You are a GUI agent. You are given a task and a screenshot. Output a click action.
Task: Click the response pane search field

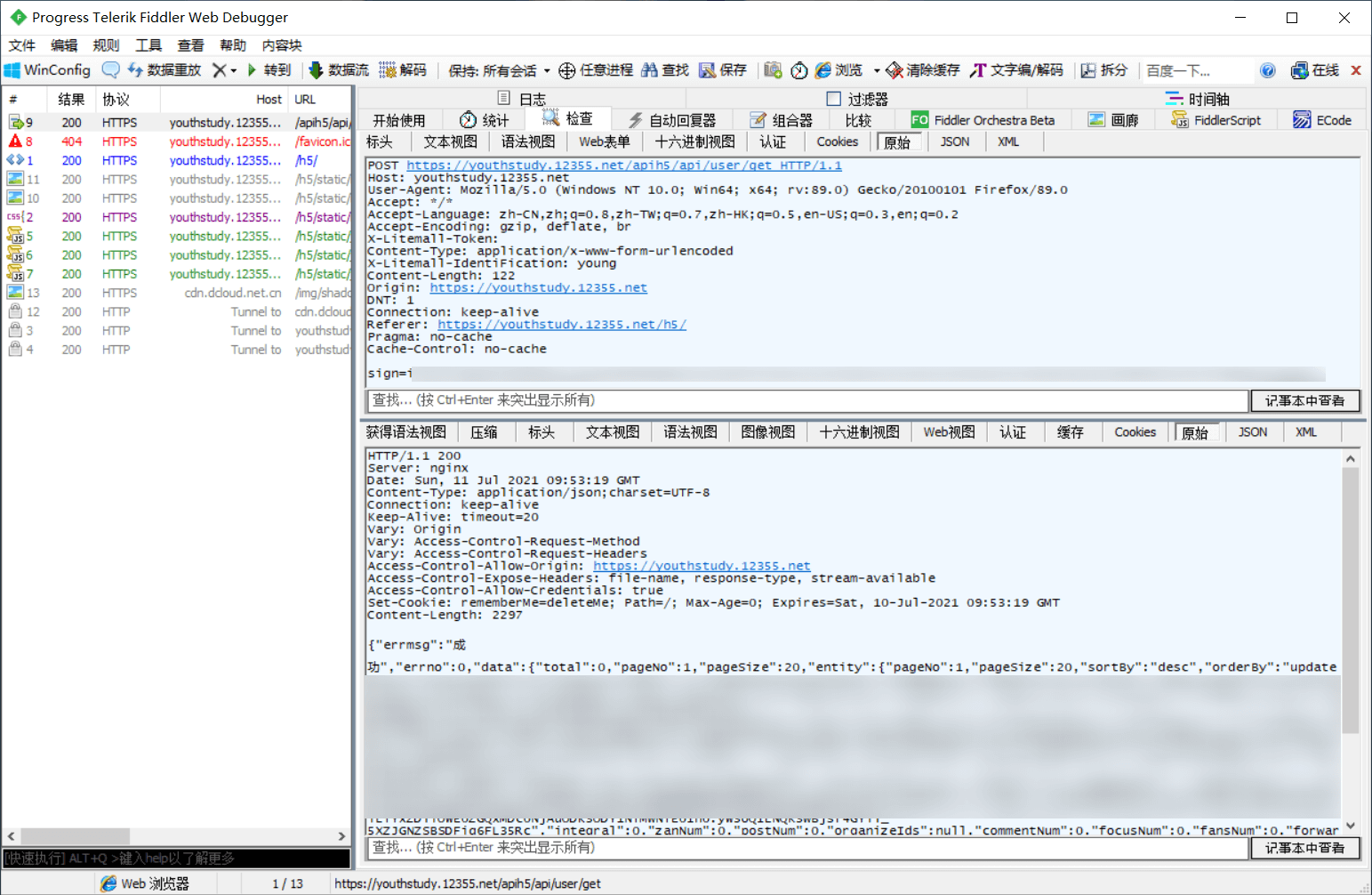(807, 849)
